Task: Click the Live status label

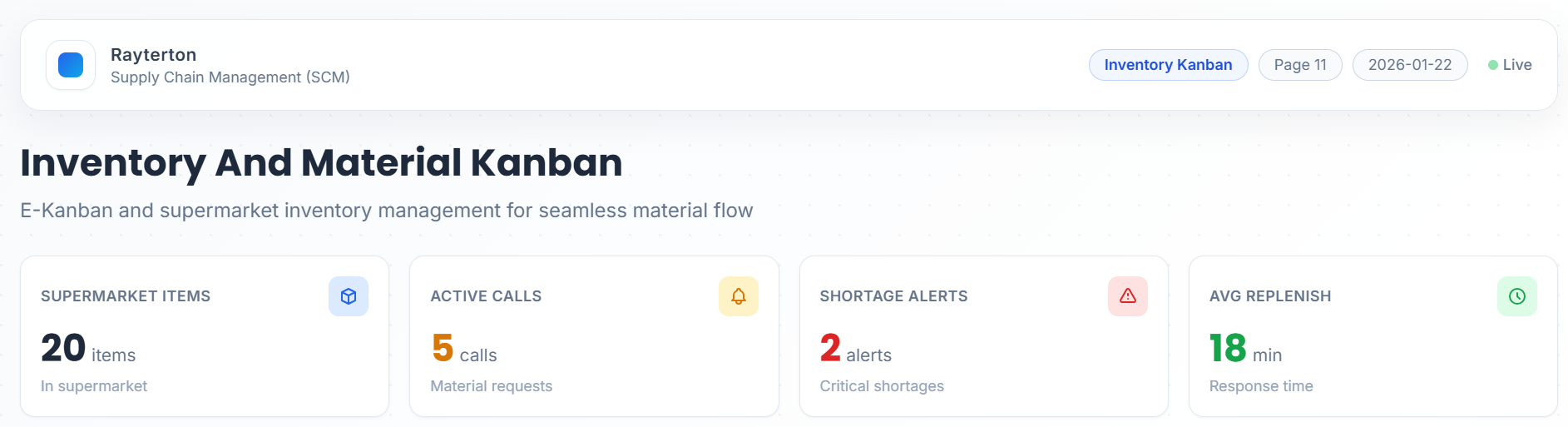Action: [x=1517, y=65]
